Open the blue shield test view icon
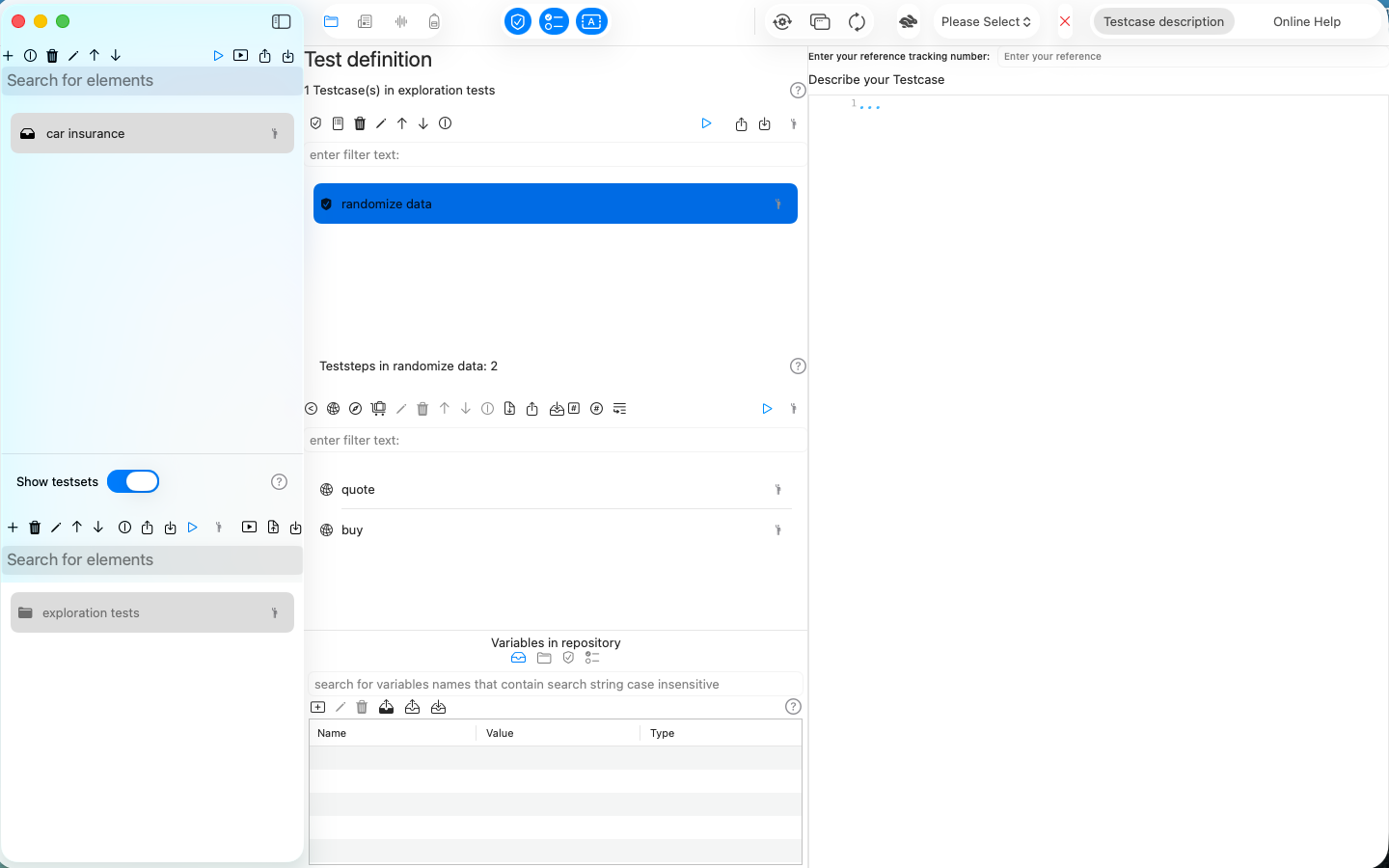1389x868 pixels. coord(518,21)
